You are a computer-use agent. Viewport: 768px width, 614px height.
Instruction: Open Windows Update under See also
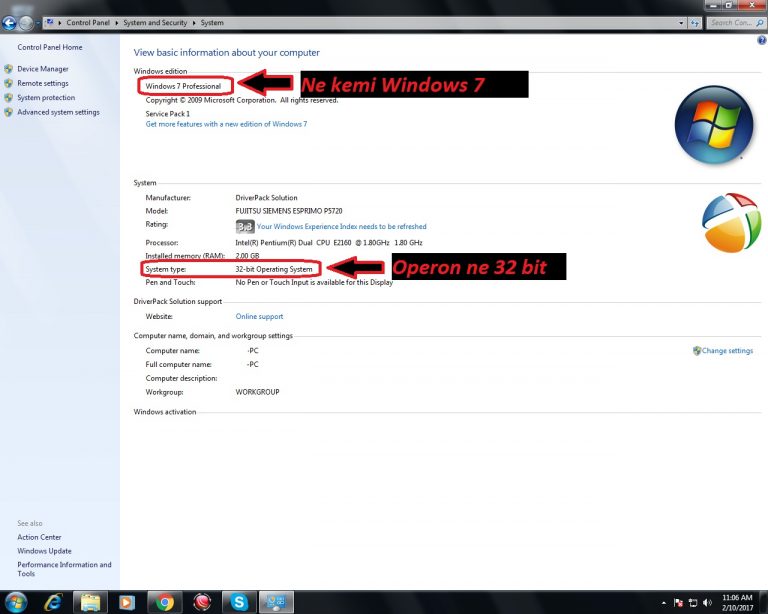[x=44, y=551]
